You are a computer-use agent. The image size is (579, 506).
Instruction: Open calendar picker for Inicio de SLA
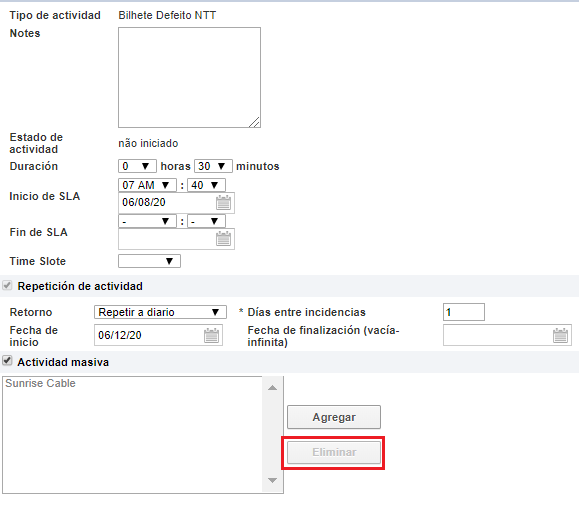[x=223, y=202]
